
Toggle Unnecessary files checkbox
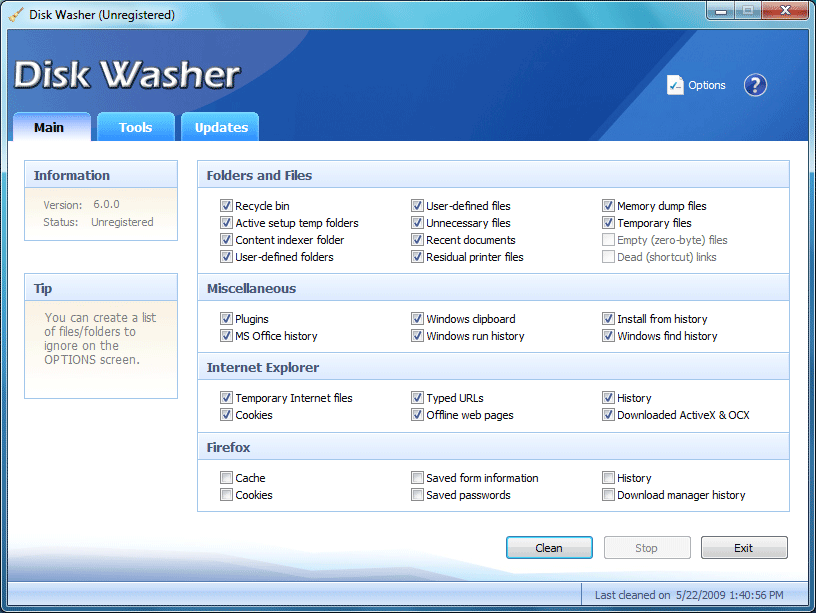tap(417, 223)
